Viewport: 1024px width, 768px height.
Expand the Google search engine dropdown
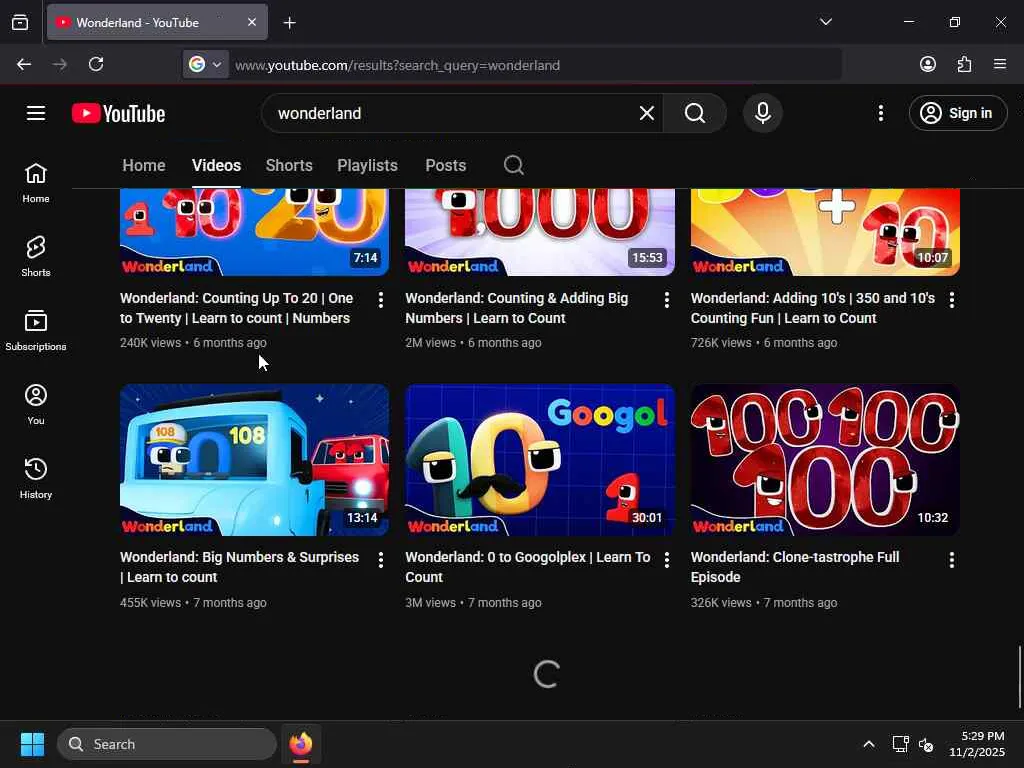[206, 64]
